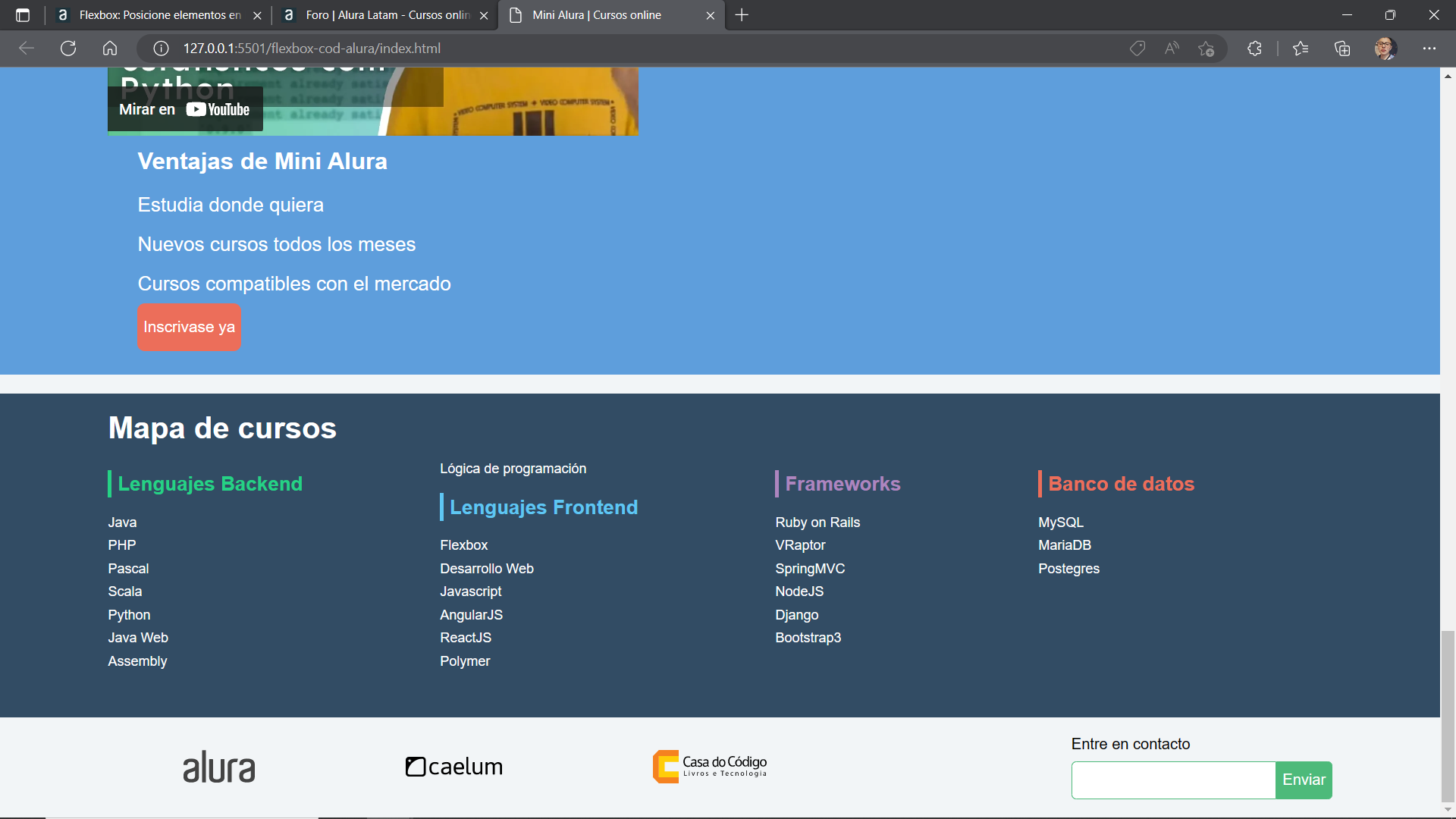Select the ReactJS course link
The image size is (1456, 819).
[x=466, y=637]
